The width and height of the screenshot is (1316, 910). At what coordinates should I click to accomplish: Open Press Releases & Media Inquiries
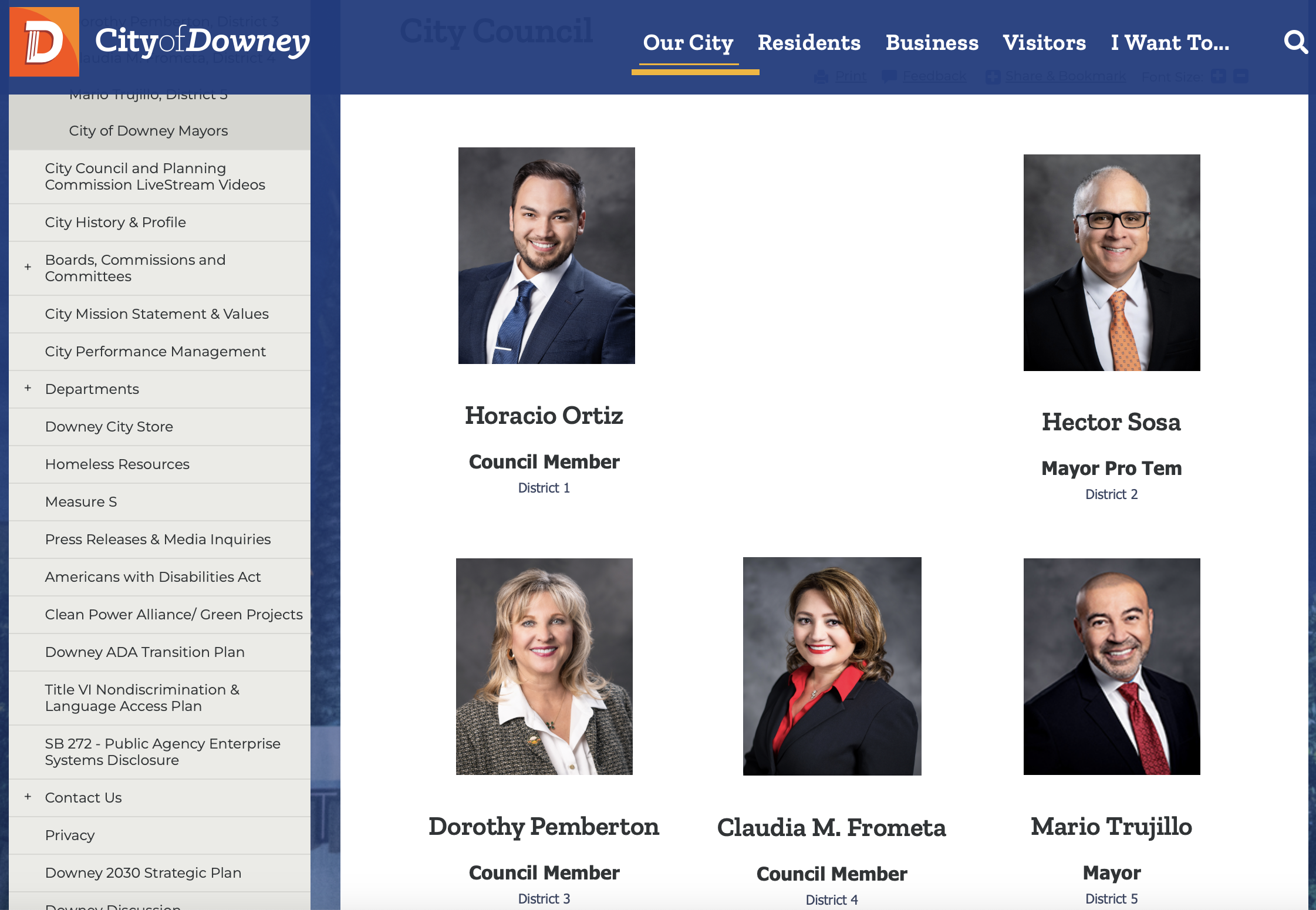click(x=157, y=540)
